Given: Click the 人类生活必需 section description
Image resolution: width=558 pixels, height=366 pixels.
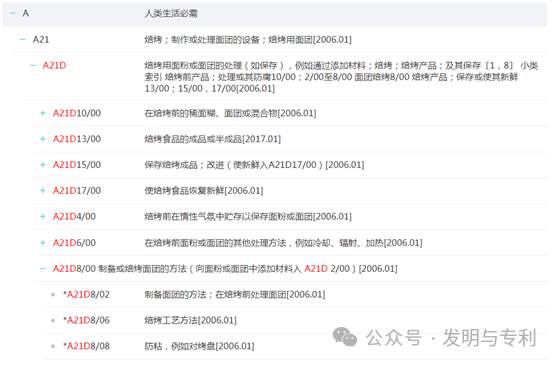Looking at the screenshot, I should point(171,14).
